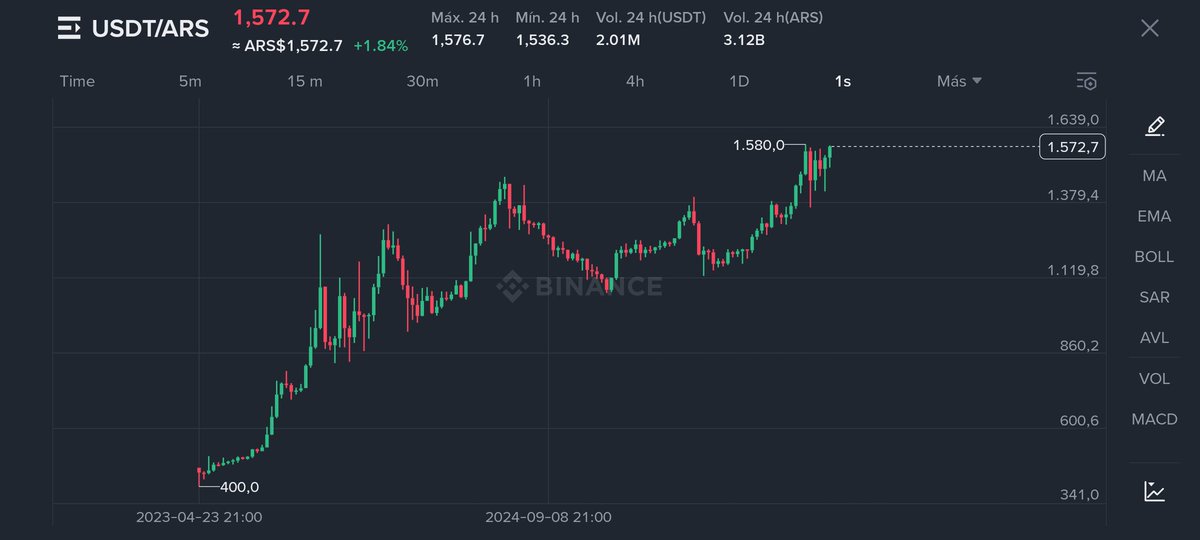Select the Time interval tab
The image size is (1200, 540).
click(x=77, y=81)
